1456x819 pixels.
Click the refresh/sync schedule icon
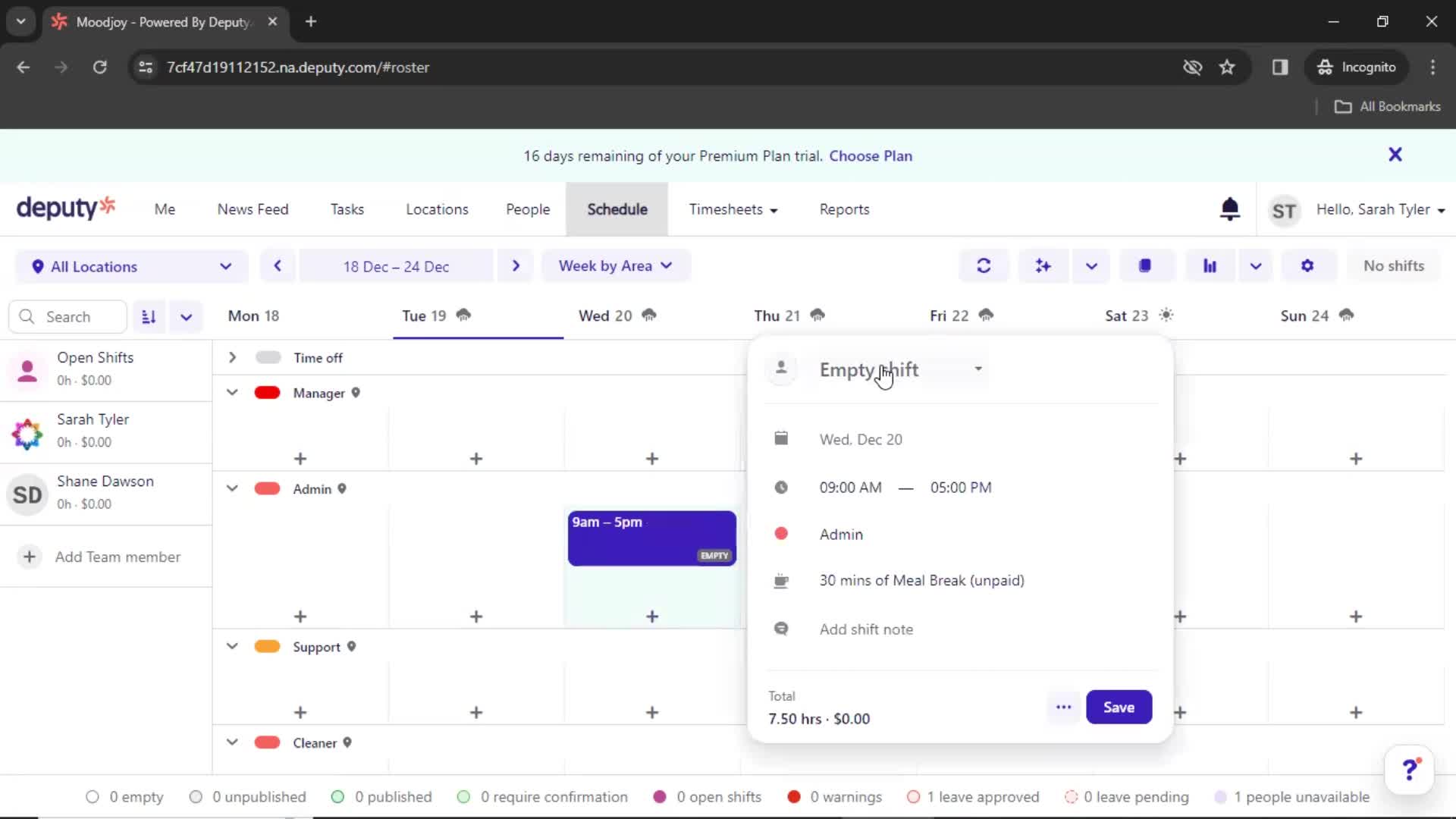[983, 265]
